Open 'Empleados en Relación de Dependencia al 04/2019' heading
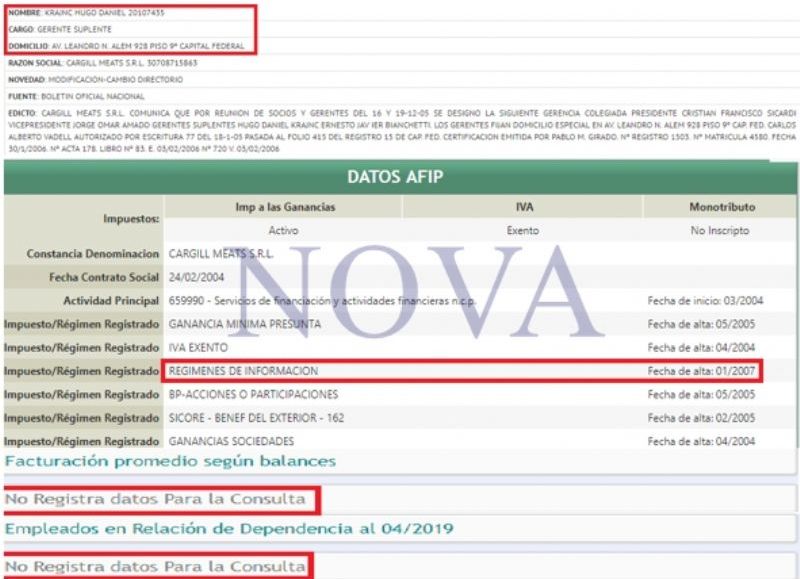The image size is (800, 579). tap(229, 528)
